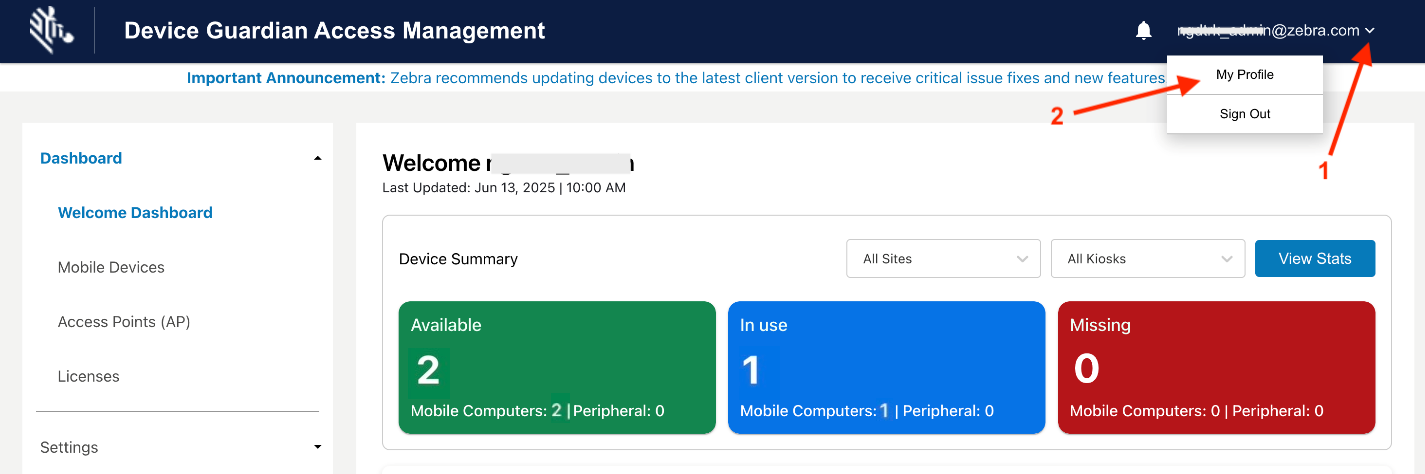Open Access Points (AP) page
Viewport: 1425px width, 474px height.
click(x=124, y=322)
